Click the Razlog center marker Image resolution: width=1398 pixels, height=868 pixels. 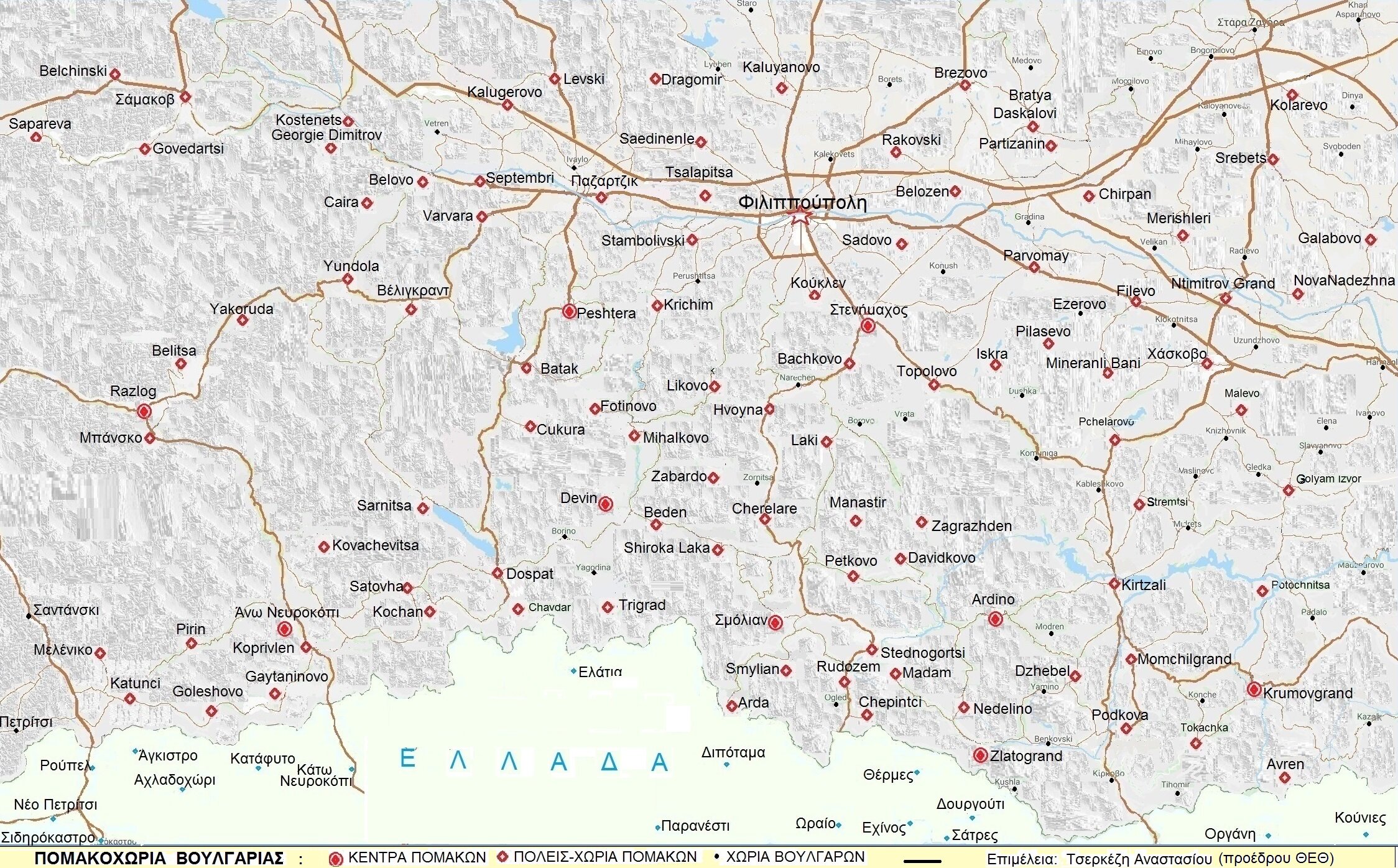click(x=144, y=412)
